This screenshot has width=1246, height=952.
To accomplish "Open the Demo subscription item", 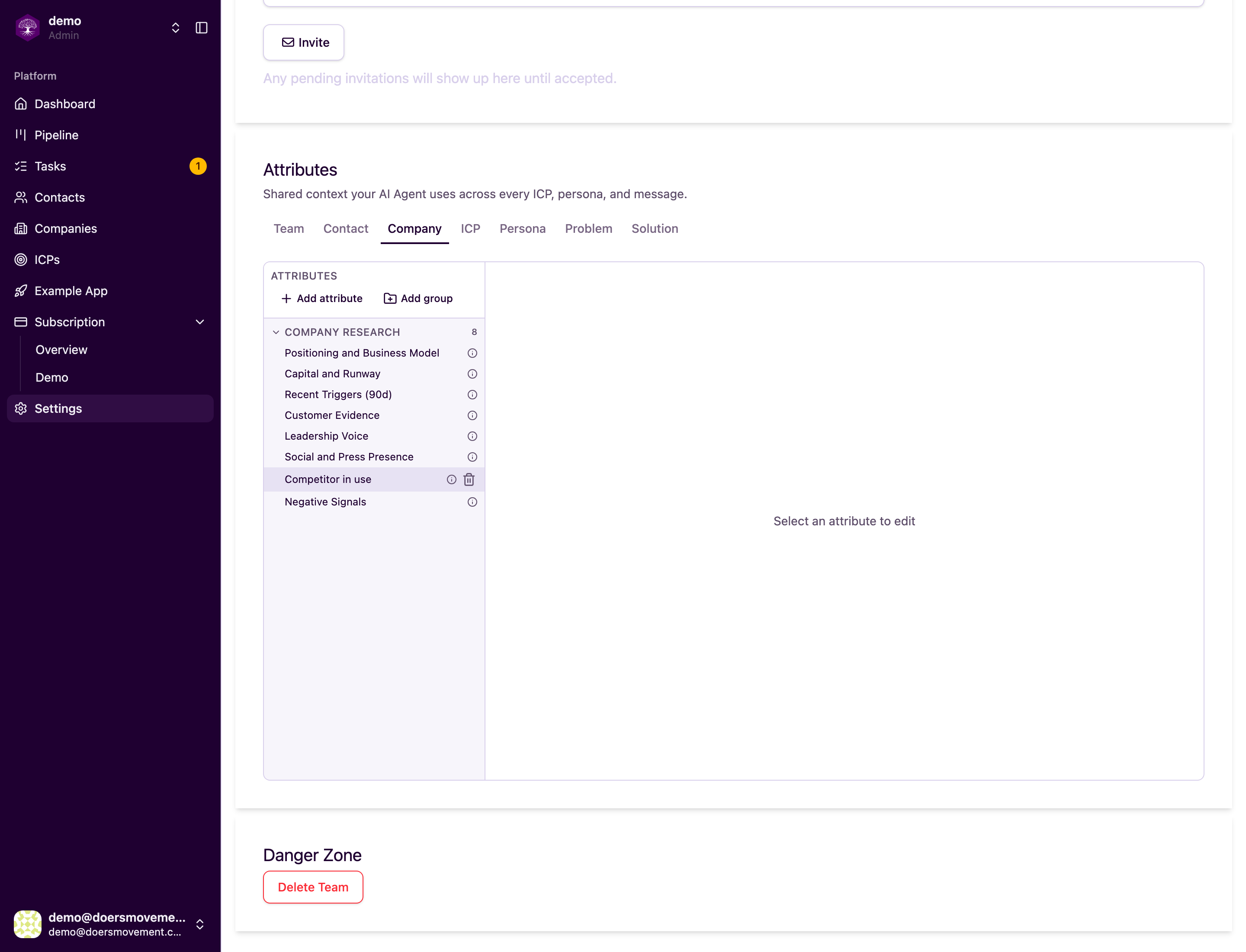I will click(x=51, y=377).
